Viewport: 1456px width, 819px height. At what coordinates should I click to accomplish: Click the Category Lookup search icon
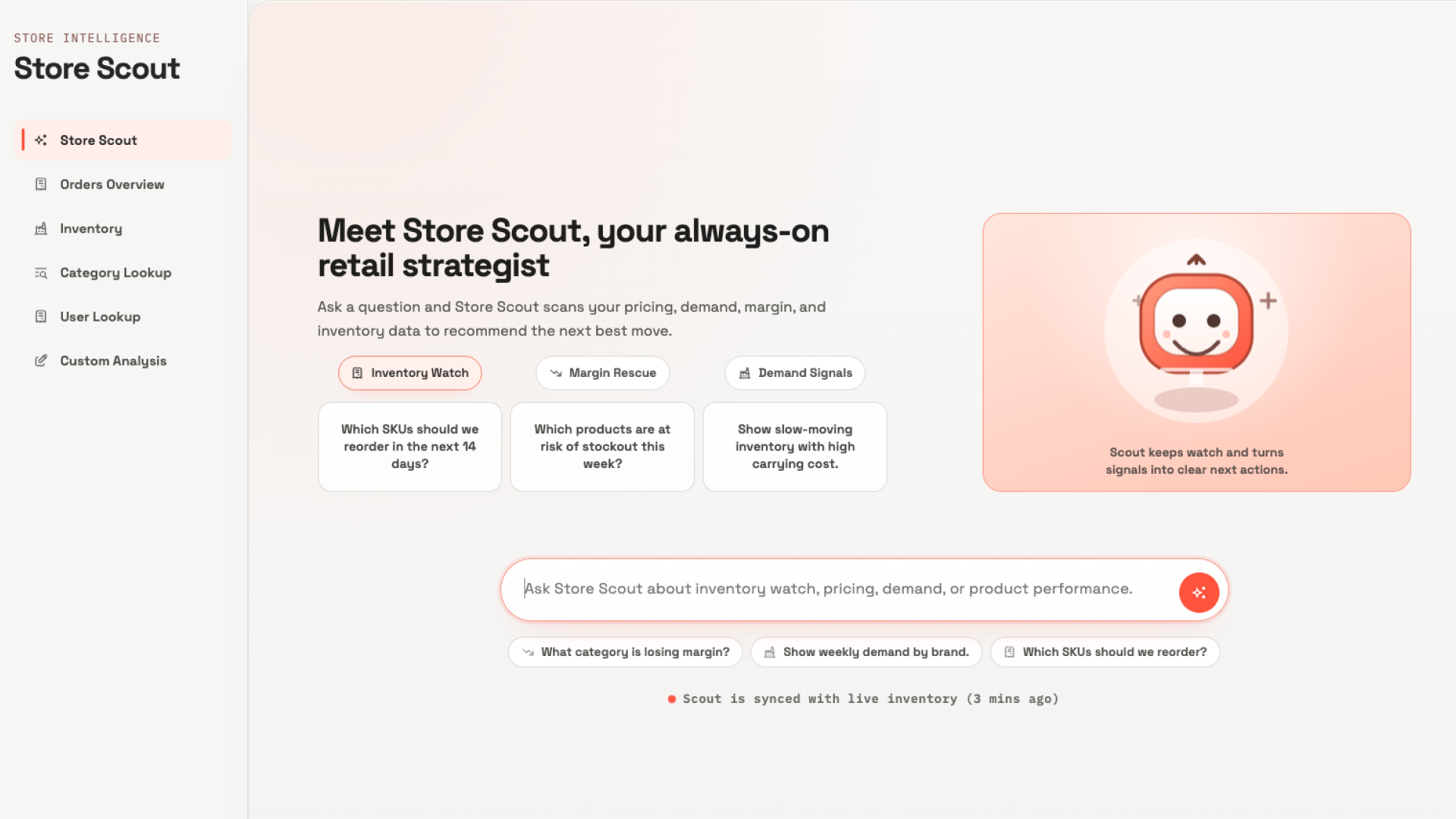tap(41, 272)
